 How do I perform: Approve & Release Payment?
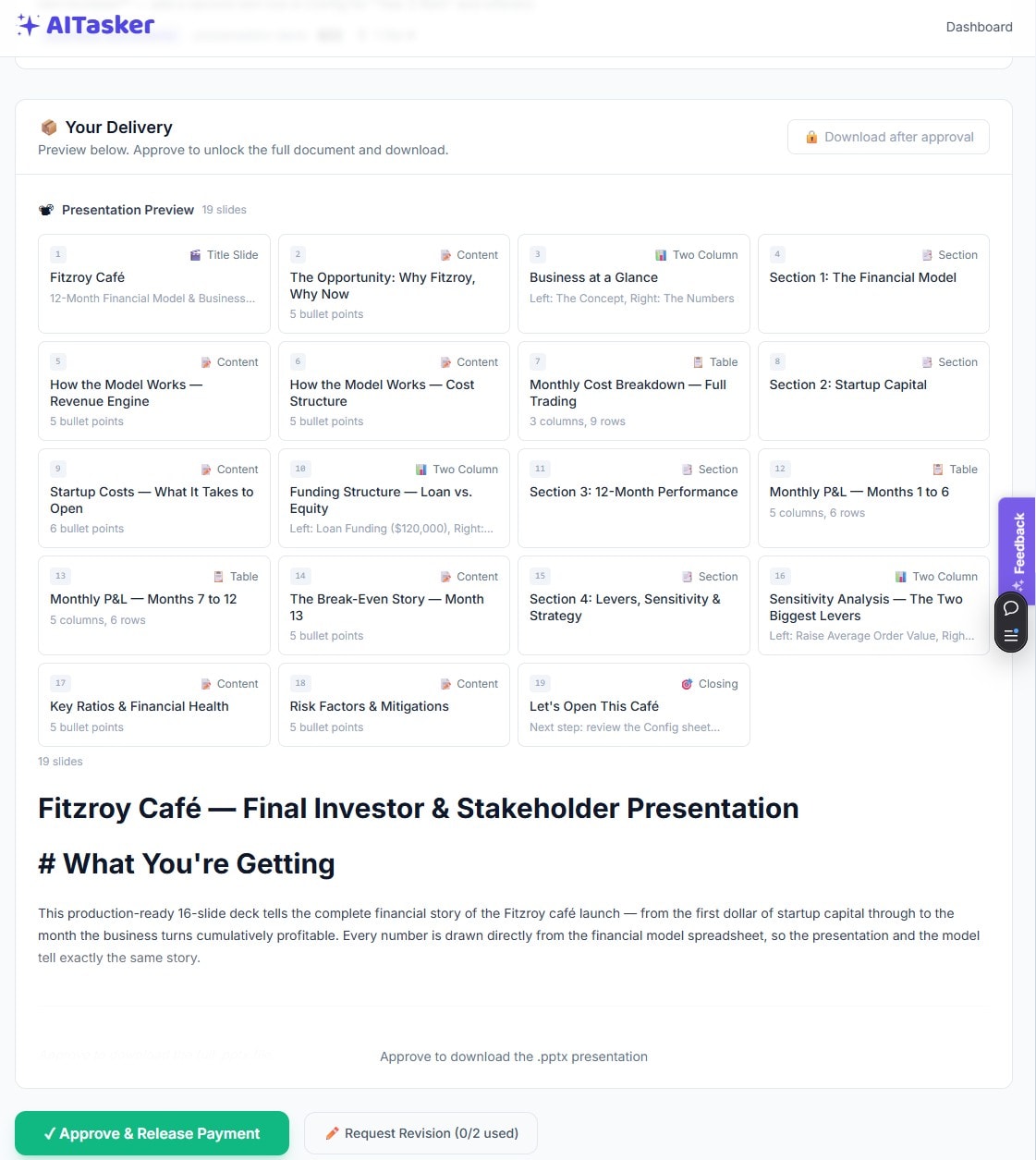[152, 1133]
